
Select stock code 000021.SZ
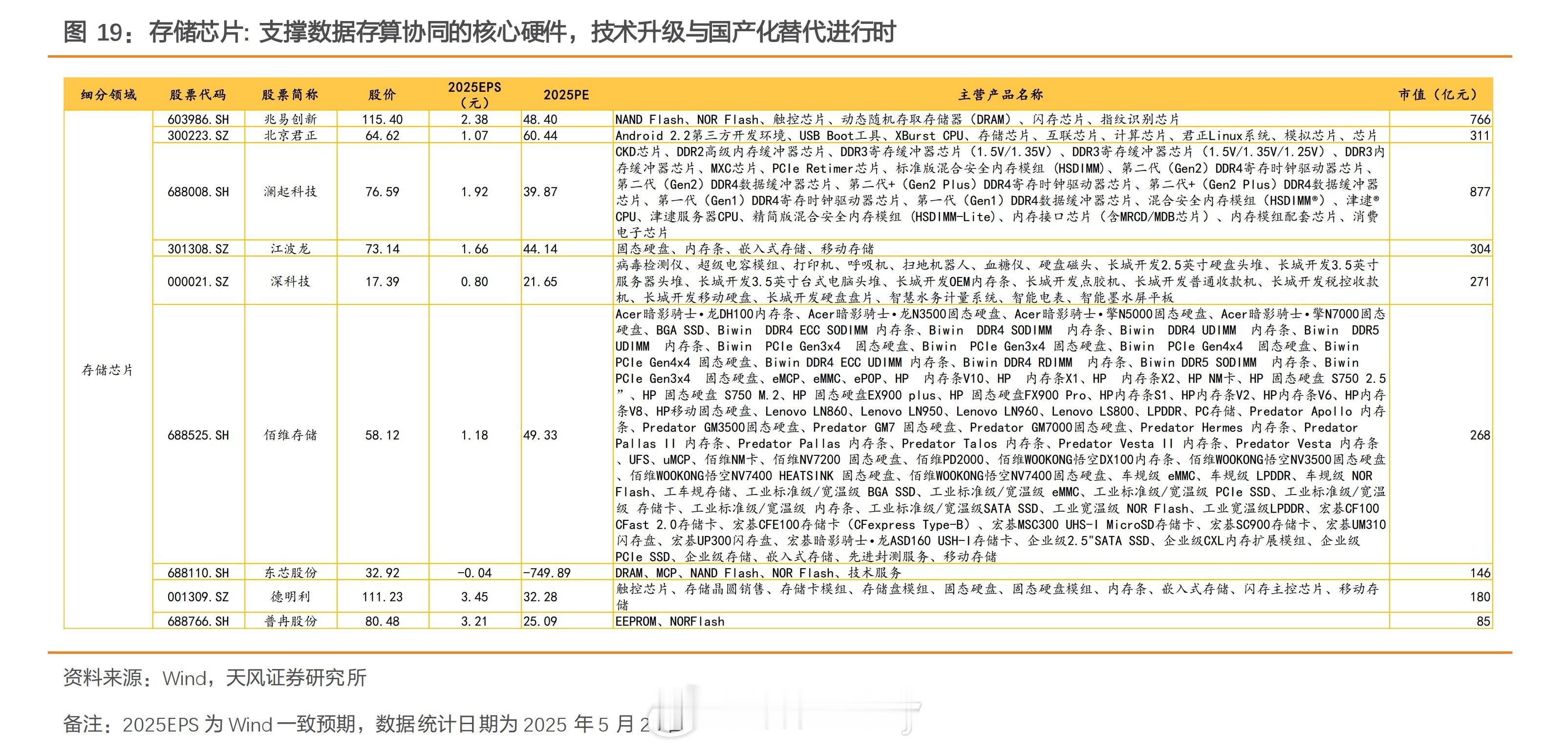(x=198, y=281)
